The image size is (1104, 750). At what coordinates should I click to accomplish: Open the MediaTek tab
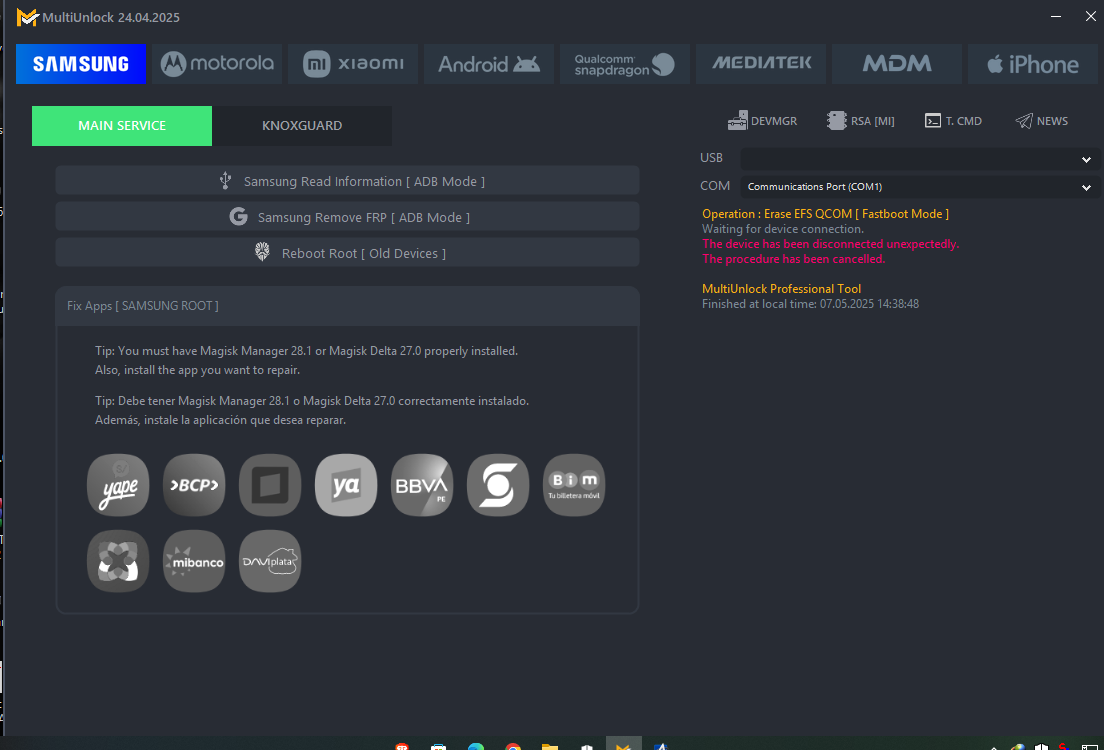point(760,64)
